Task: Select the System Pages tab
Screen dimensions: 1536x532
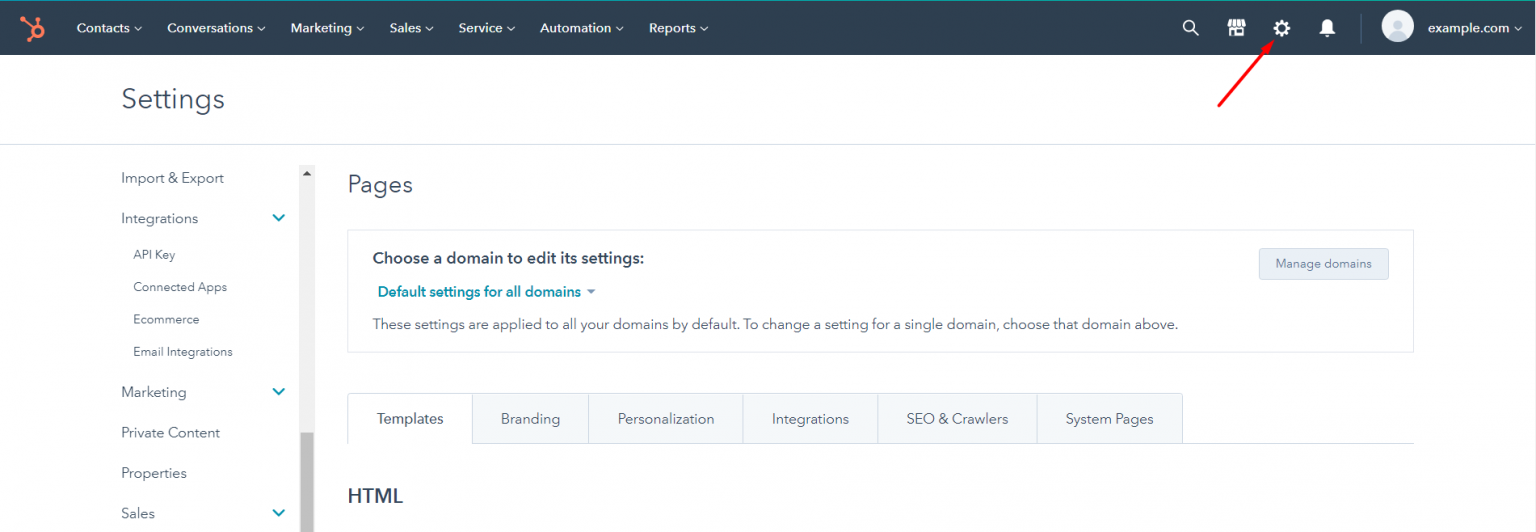Action: coord(1109,419)
